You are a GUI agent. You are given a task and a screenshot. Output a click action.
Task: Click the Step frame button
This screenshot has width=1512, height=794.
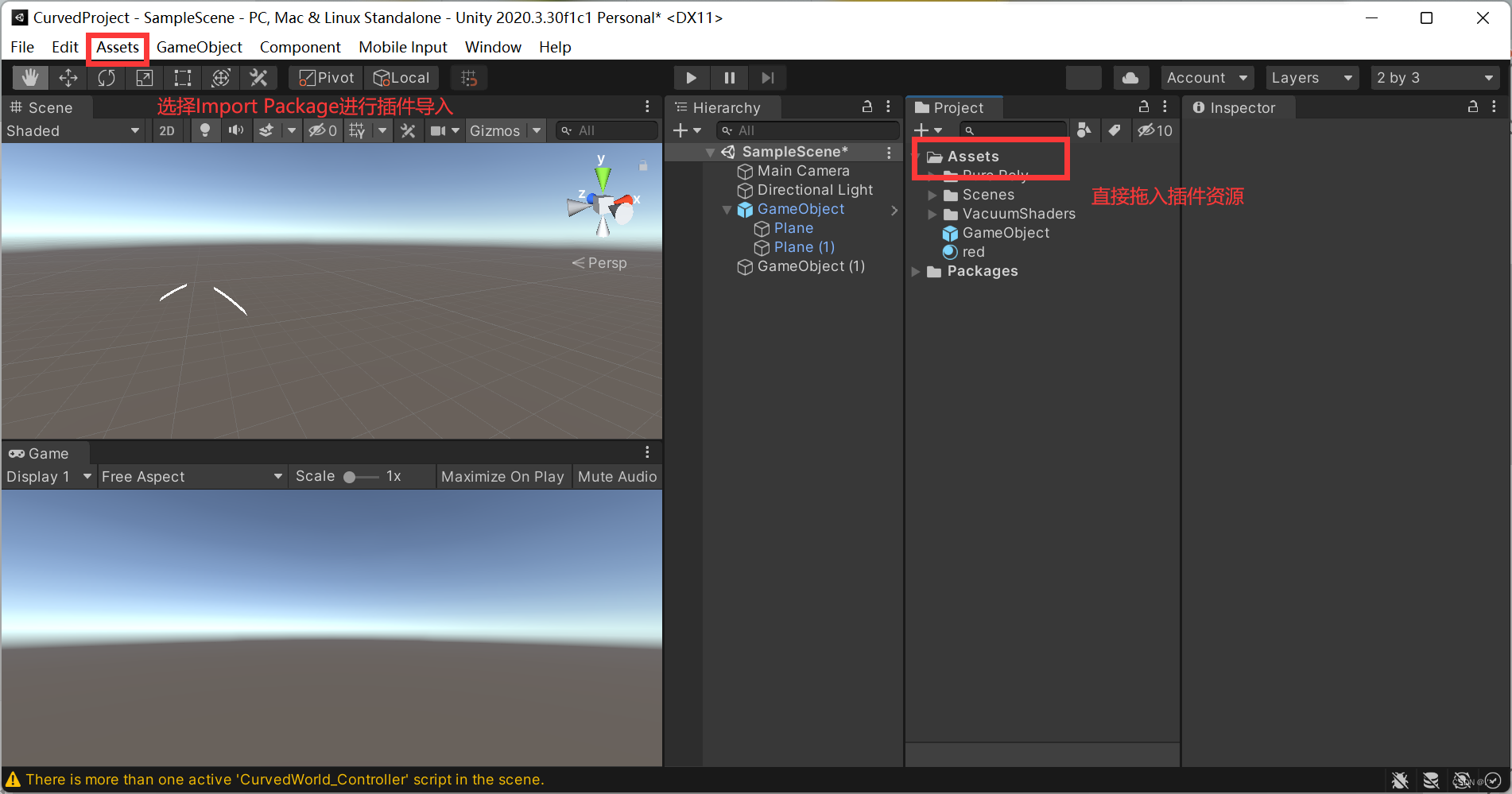pyautogui.click(x=768, y=78)
